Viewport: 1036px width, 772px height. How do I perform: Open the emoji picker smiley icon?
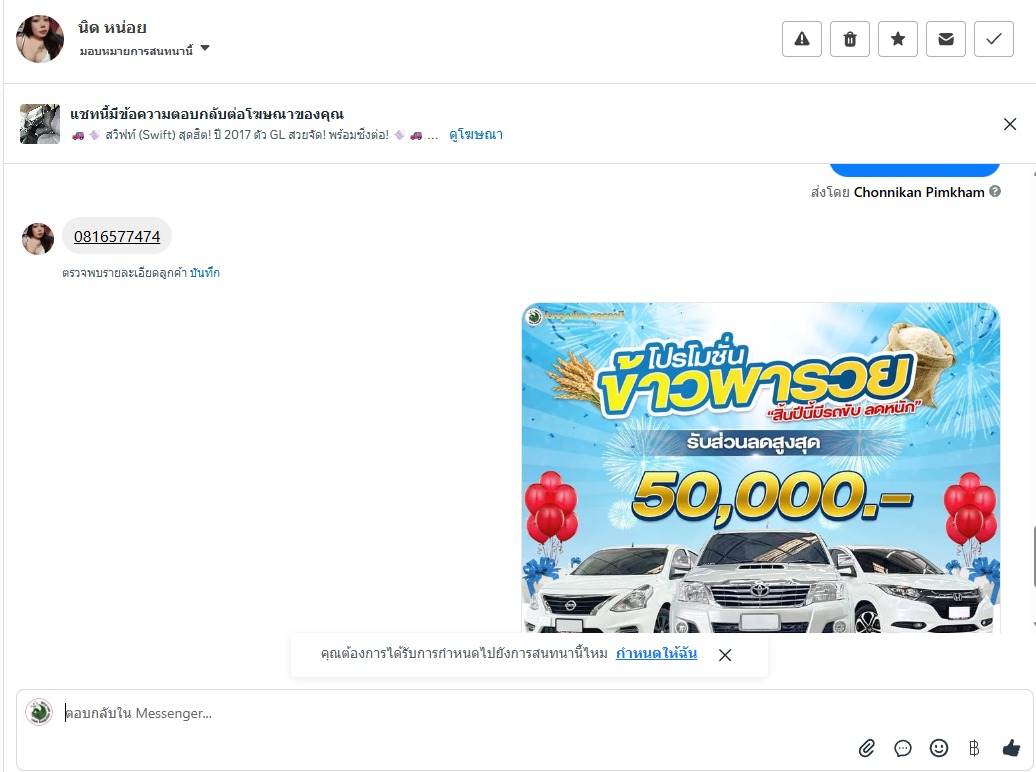(x=938, y=748)
